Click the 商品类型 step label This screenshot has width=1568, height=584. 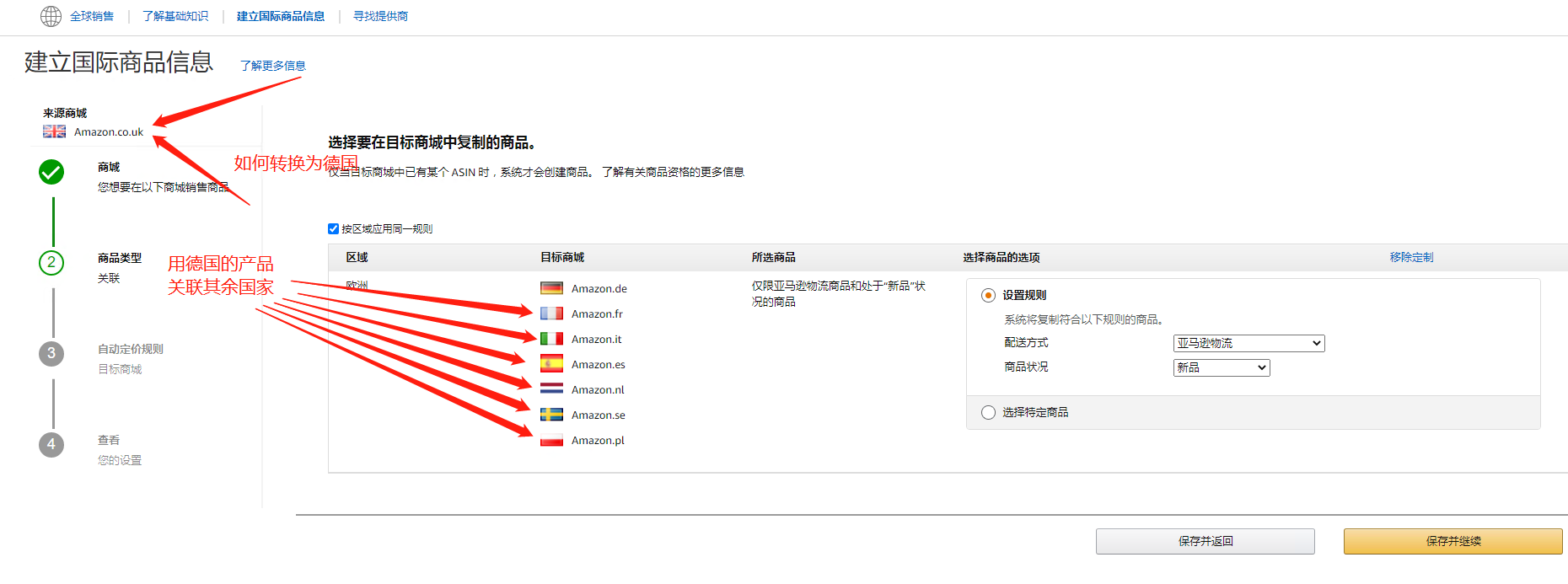(120, 258)
